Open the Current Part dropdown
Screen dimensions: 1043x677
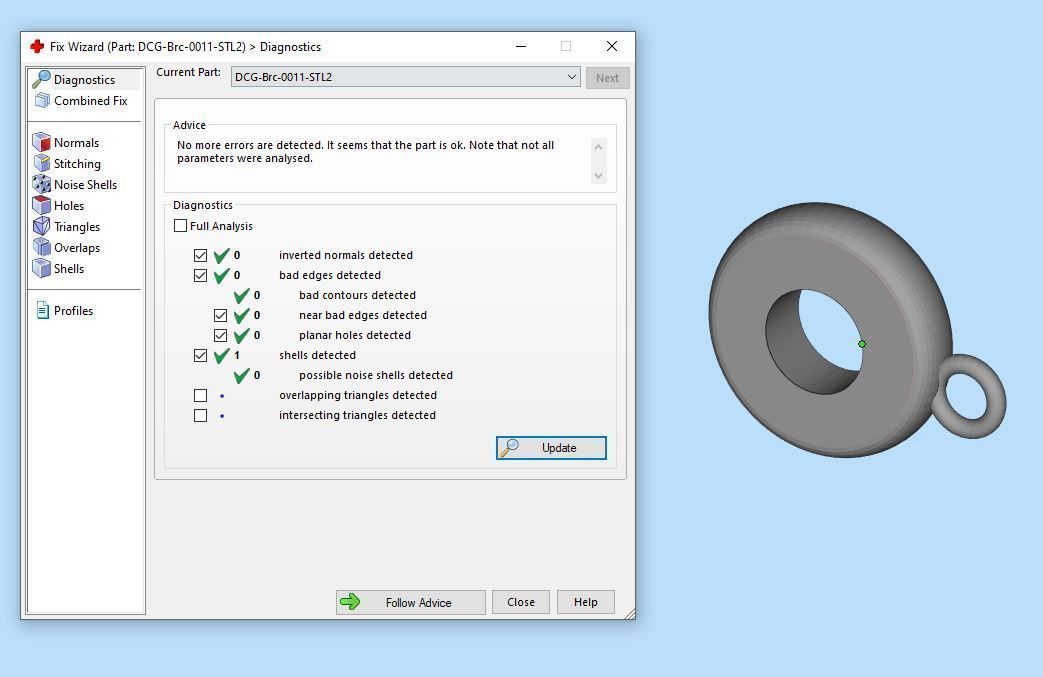click(x=406, y=77)
